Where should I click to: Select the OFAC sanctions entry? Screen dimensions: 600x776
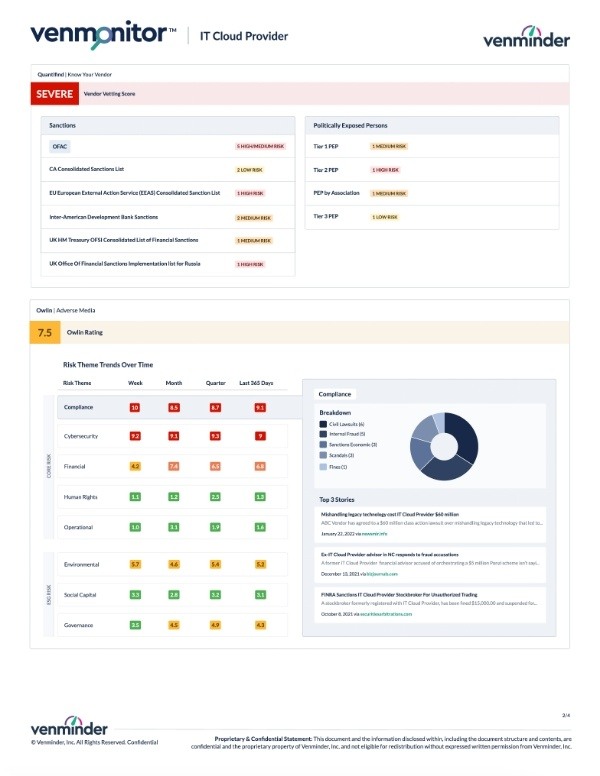tap(60, 146)
